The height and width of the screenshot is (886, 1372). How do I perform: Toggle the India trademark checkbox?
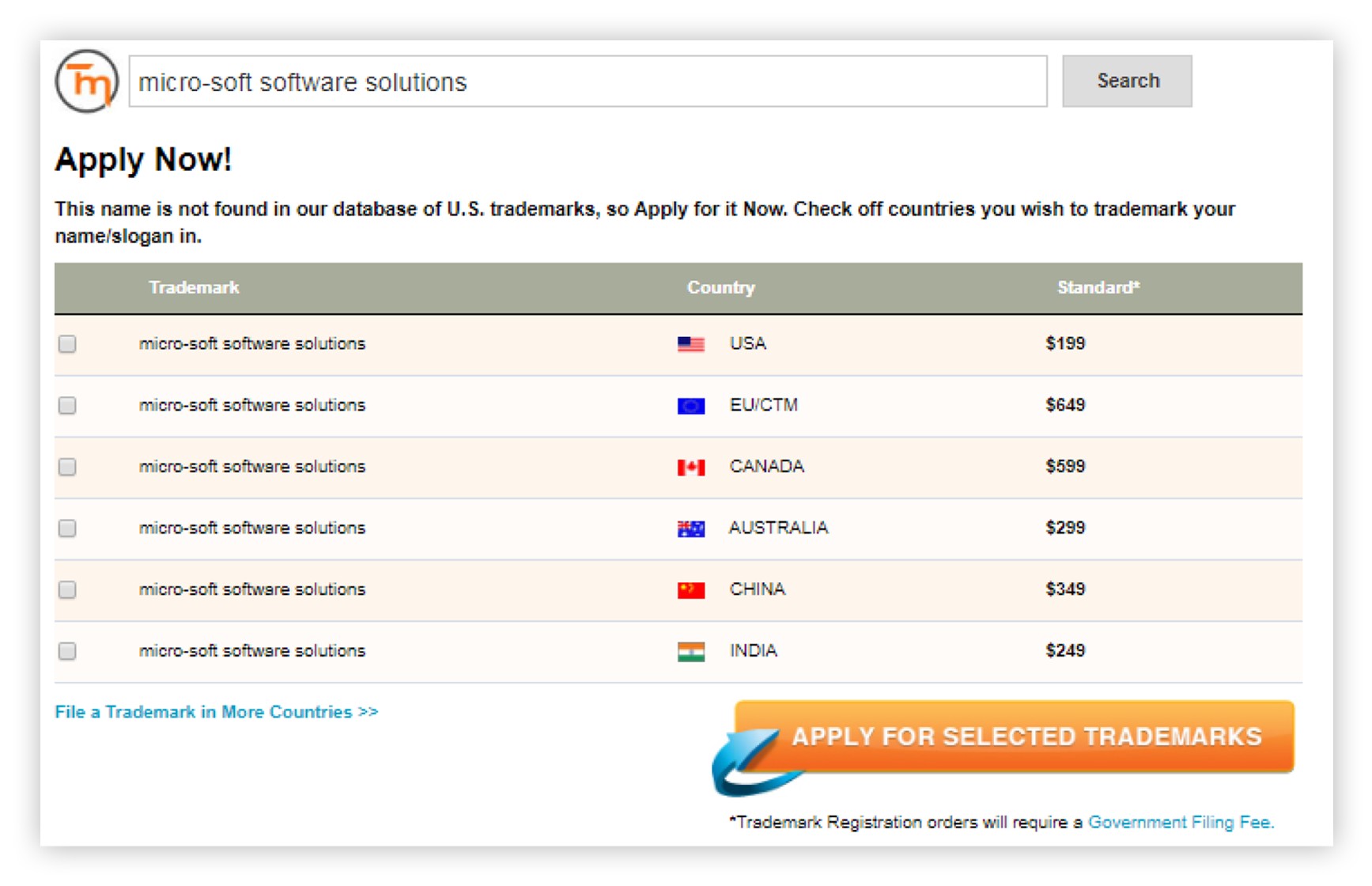(x=67, y=651)
